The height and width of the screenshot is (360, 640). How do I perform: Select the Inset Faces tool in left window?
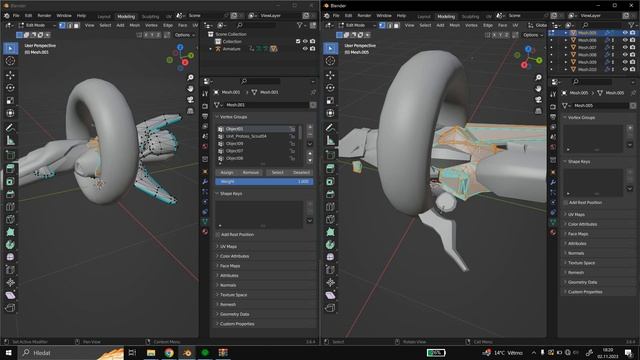tap(10, 181)
